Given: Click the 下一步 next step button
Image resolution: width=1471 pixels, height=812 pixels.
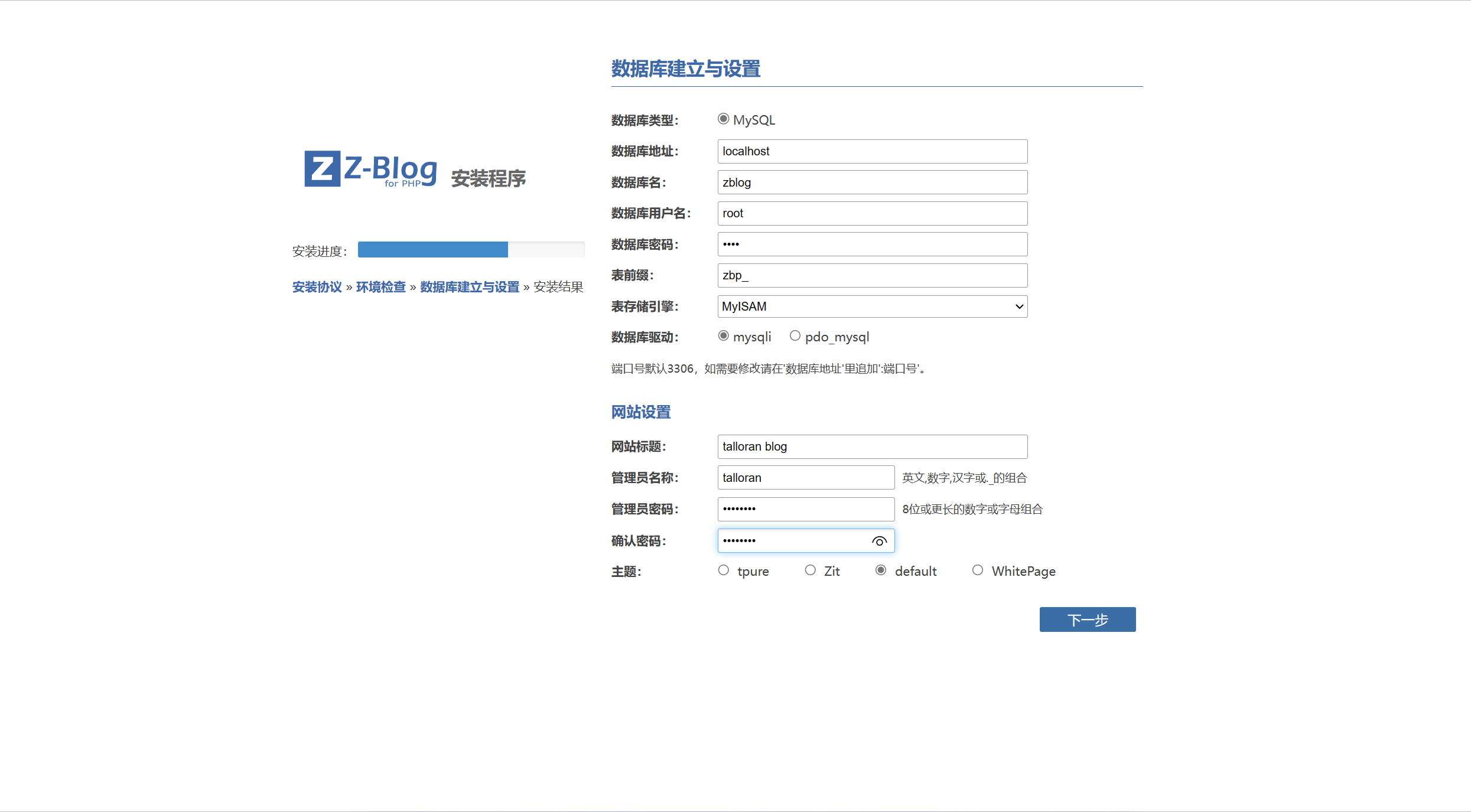Looking at the screenshot, I should tap(1087, 619).
